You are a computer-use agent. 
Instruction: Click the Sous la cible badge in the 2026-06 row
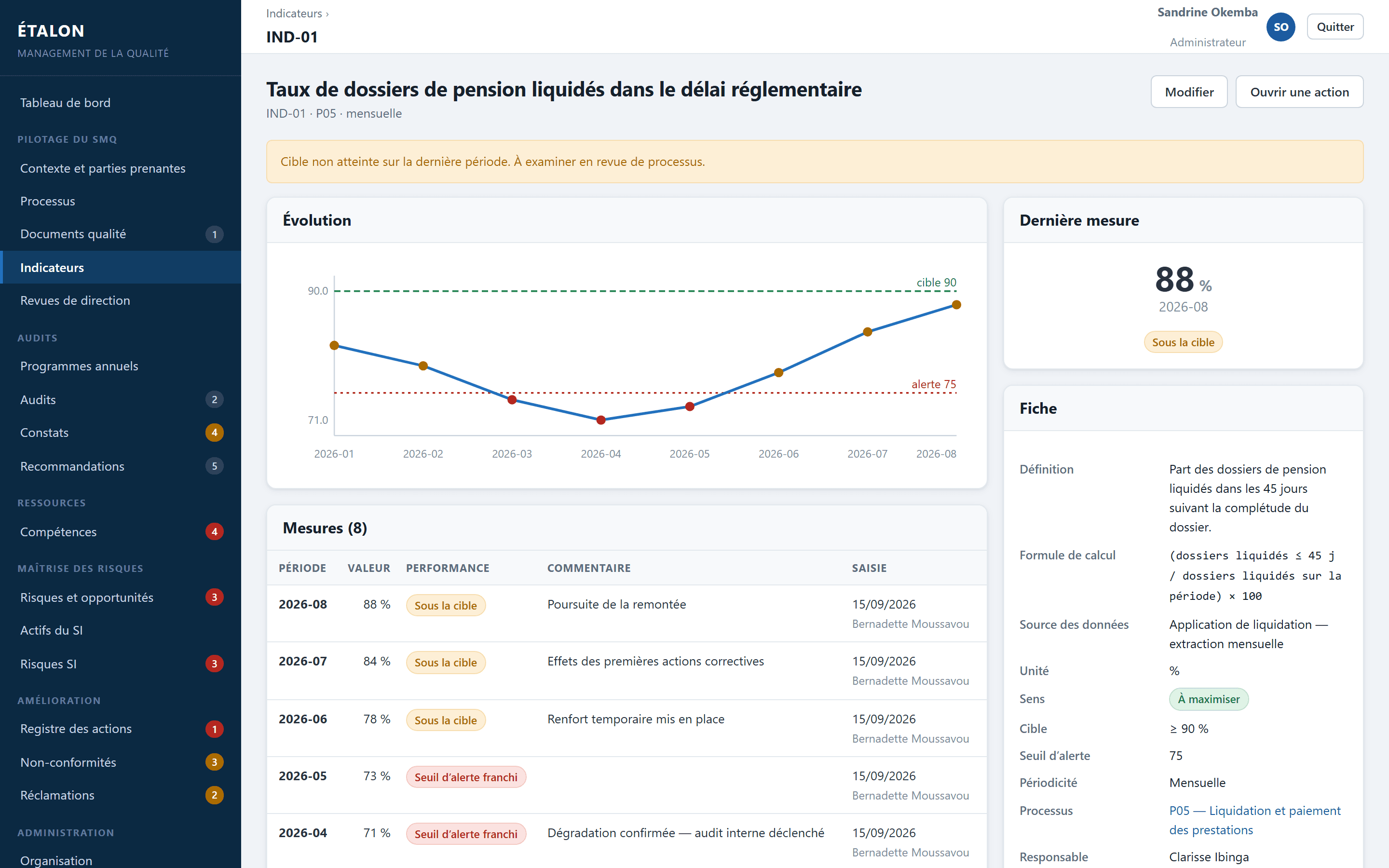446,720
